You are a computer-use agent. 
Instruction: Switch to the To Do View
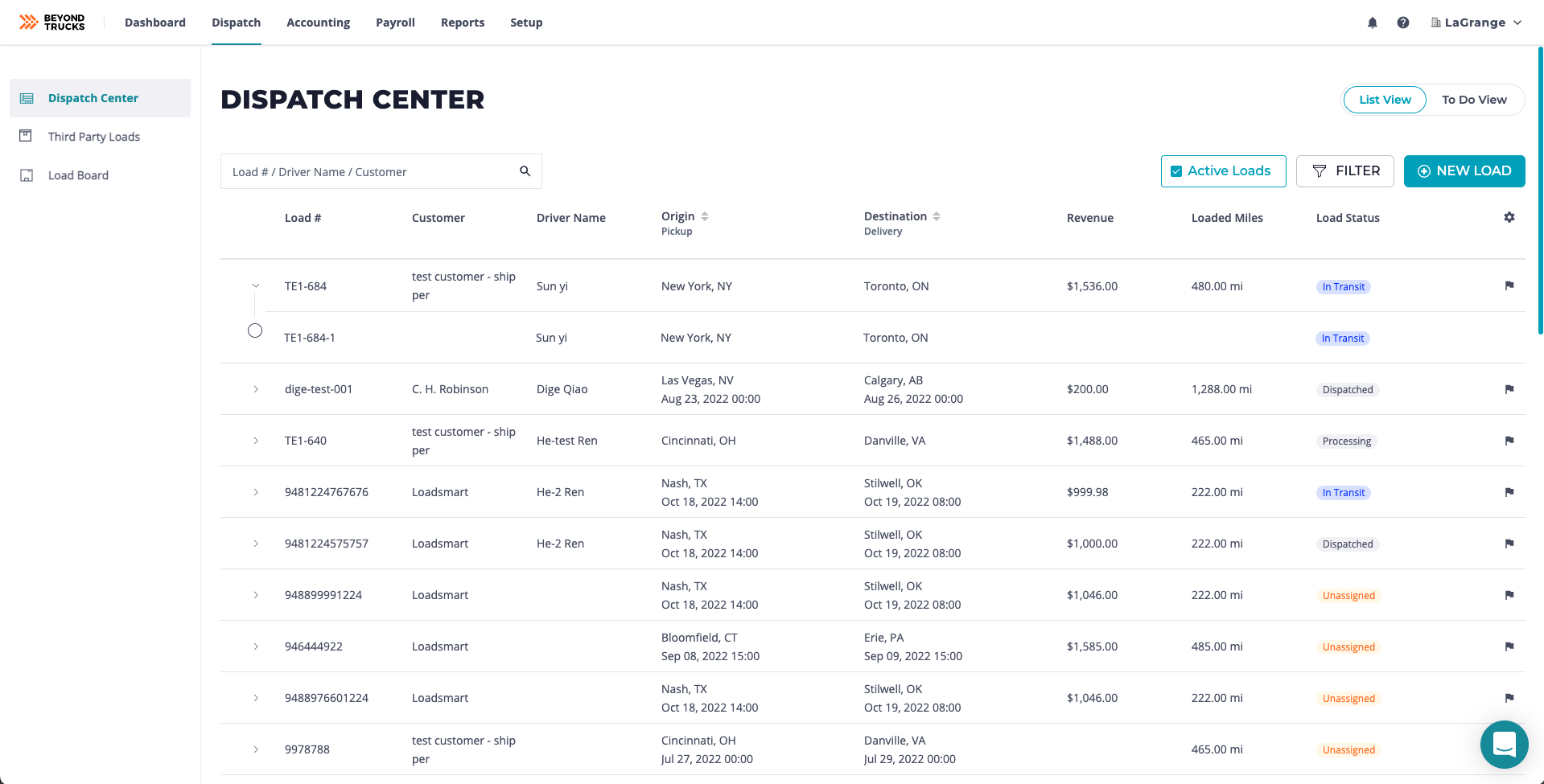pyautogui.click(x=1473, y=99)
